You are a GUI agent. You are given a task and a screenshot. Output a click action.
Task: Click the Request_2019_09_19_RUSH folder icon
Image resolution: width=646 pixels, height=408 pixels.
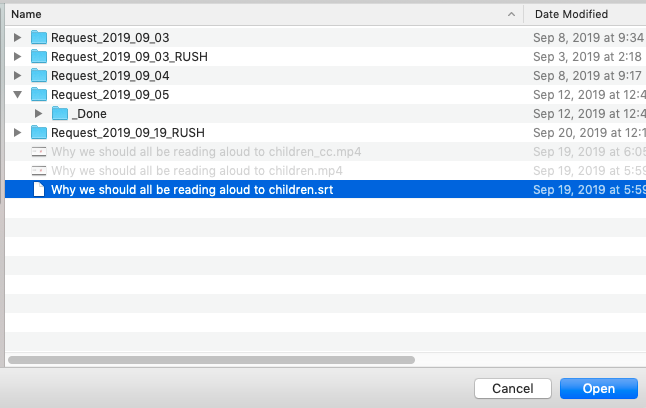pyautogui.click(x=39, y=133)
